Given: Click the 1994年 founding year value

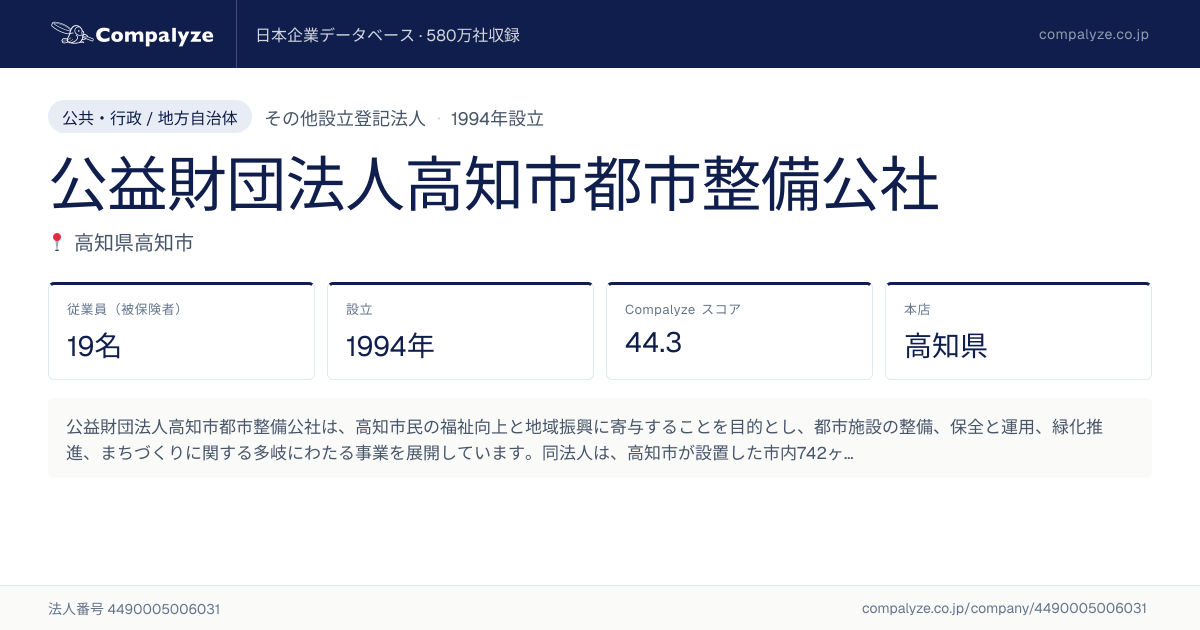Looking at the screenshot, I should coord(390,346).
